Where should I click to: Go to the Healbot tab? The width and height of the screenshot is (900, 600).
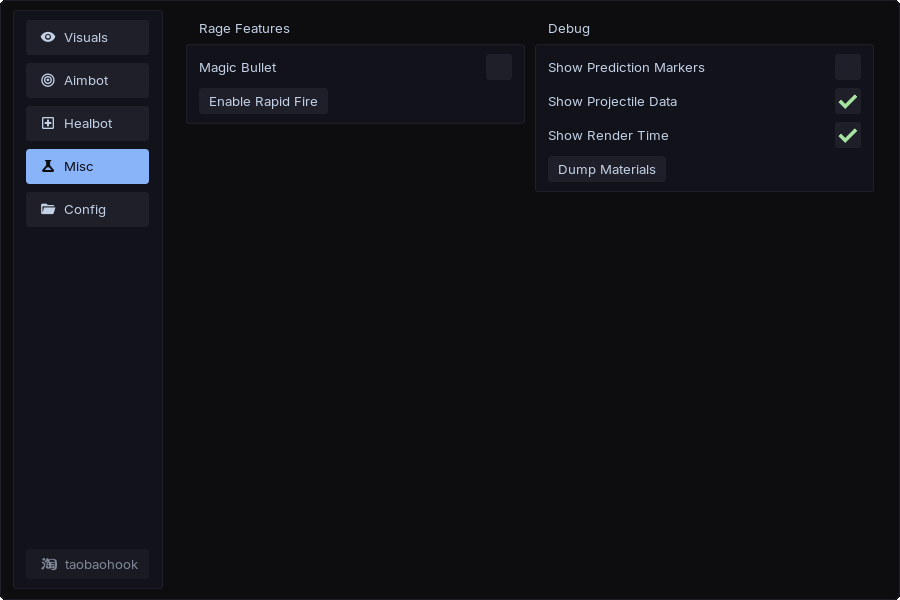point(88,123)
